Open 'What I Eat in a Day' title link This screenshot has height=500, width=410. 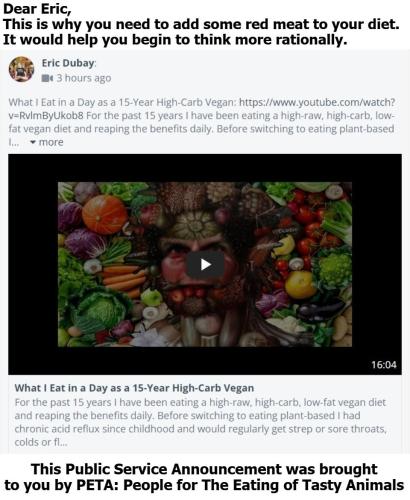(x=134, y=388)
